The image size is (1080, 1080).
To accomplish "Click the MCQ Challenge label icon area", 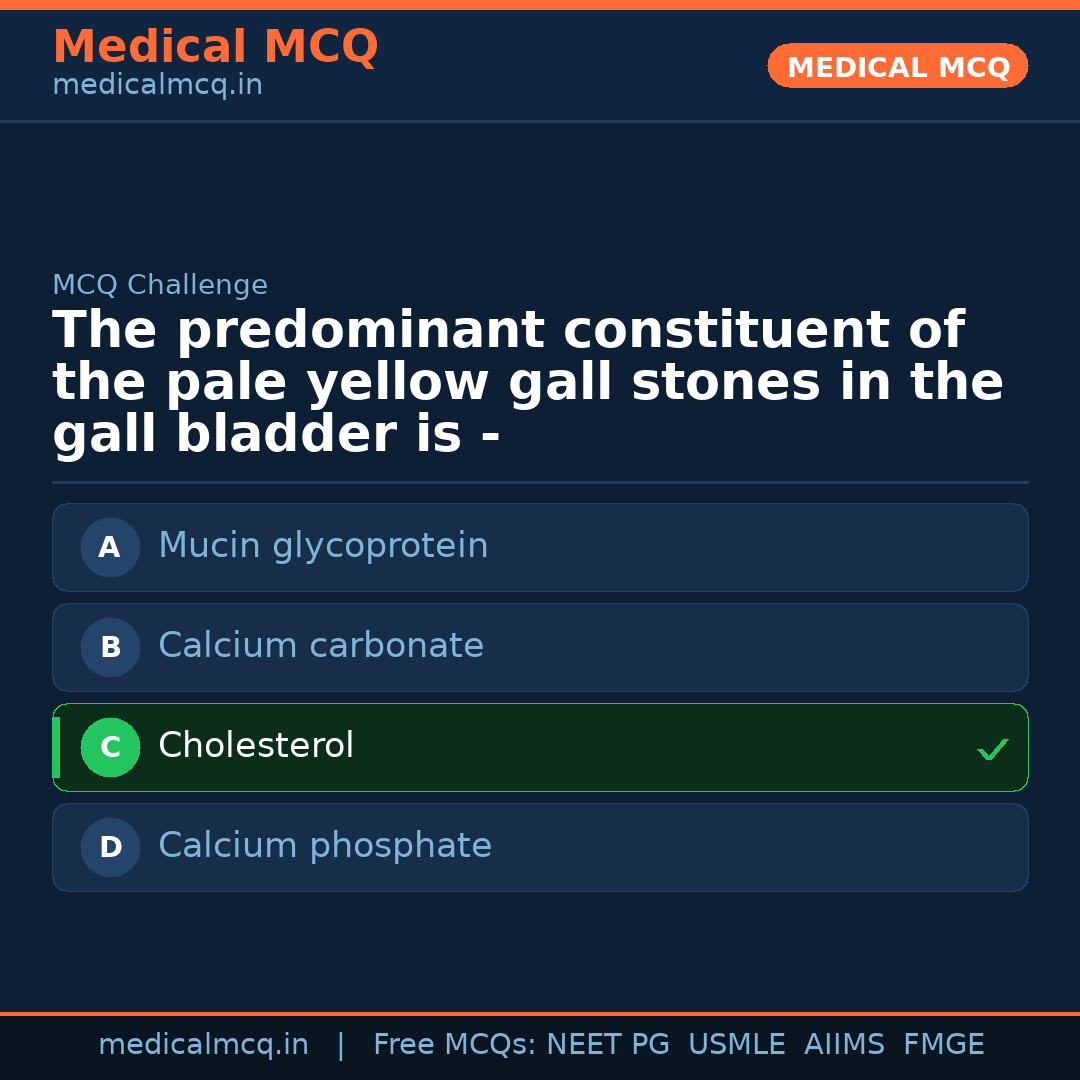I will pyautogui.click(x=160, y=285).
